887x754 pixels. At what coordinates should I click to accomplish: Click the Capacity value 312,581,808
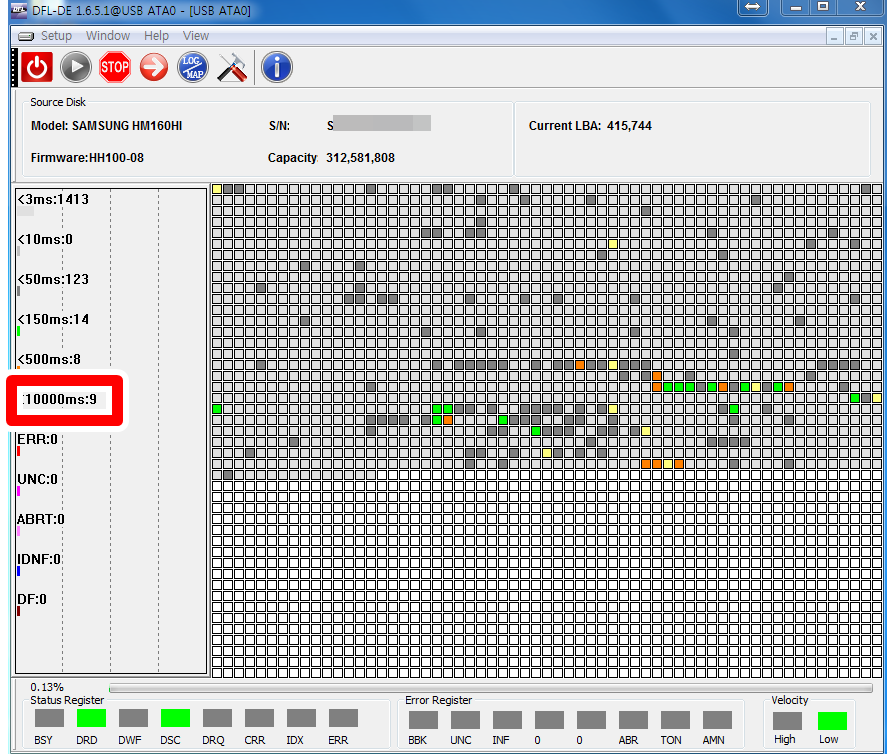pos(360,158)
